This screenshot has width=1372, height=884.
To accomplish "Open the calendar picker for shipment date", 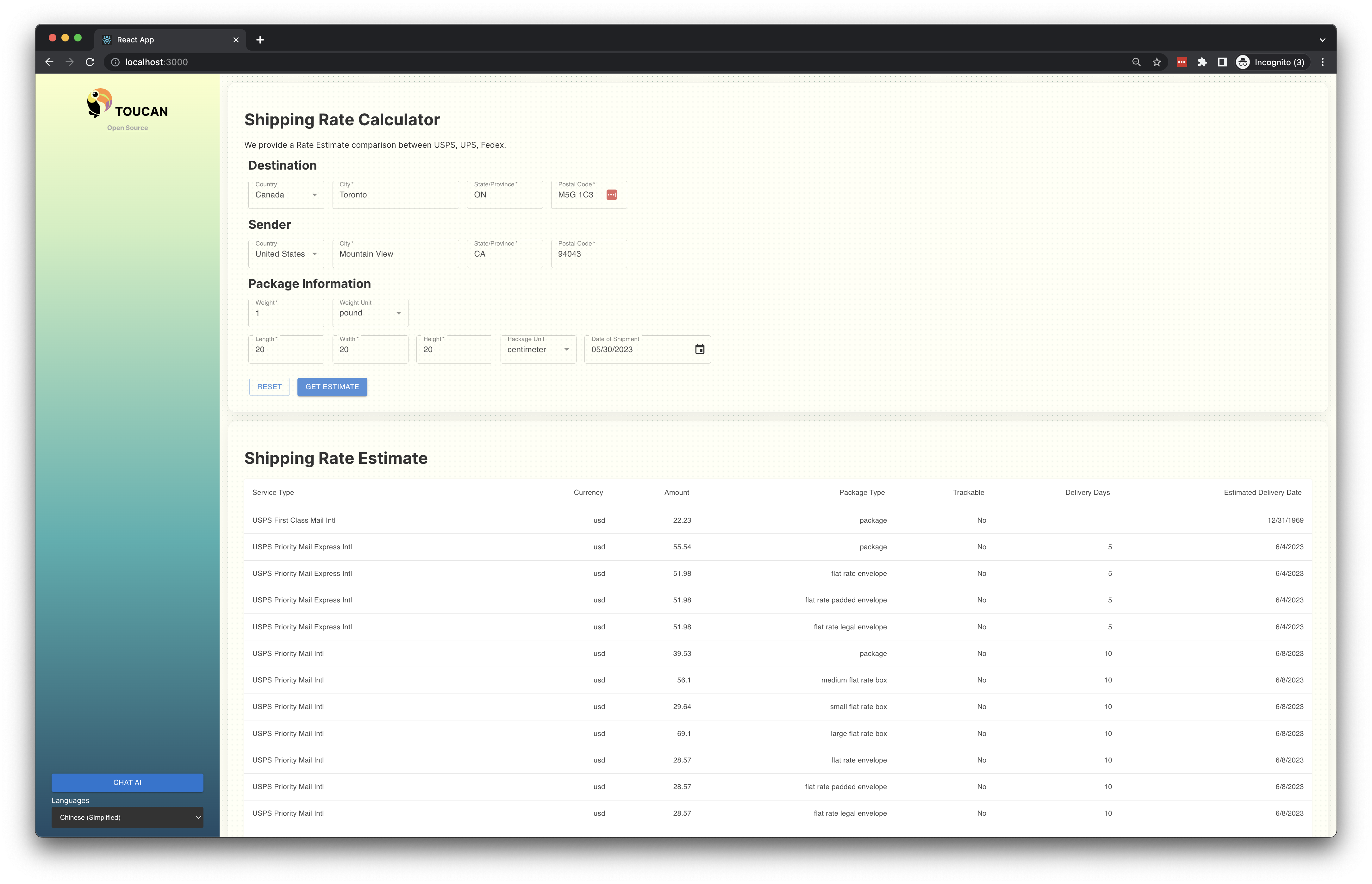I will point(699,349).
